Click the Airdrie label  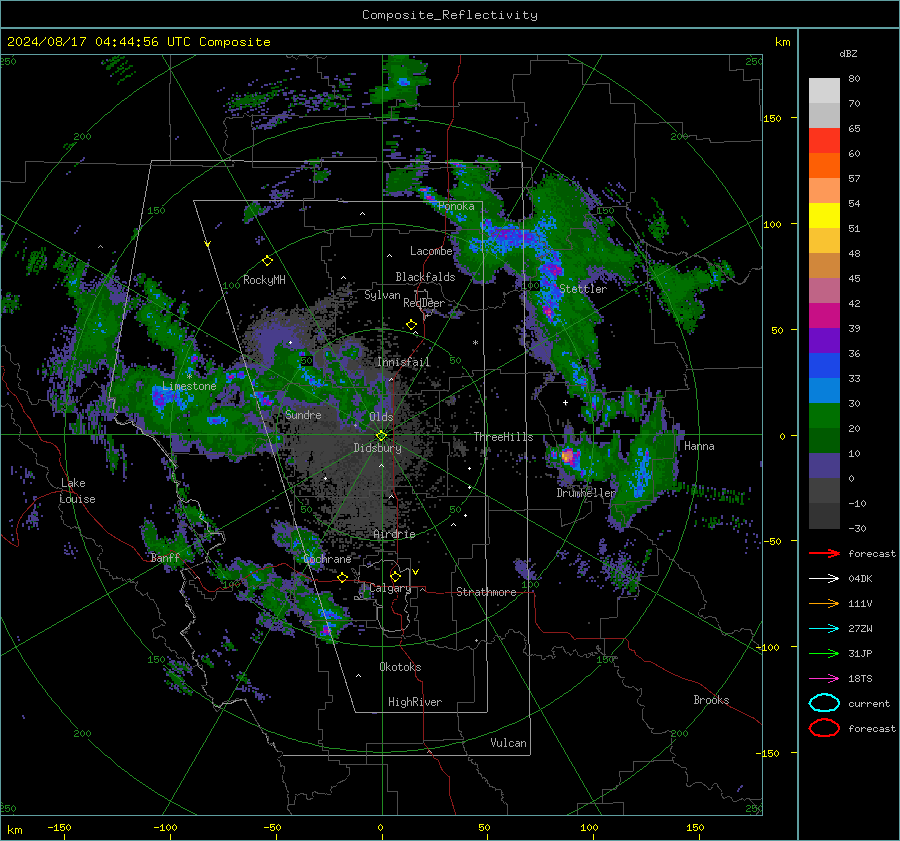click(394, 534)
